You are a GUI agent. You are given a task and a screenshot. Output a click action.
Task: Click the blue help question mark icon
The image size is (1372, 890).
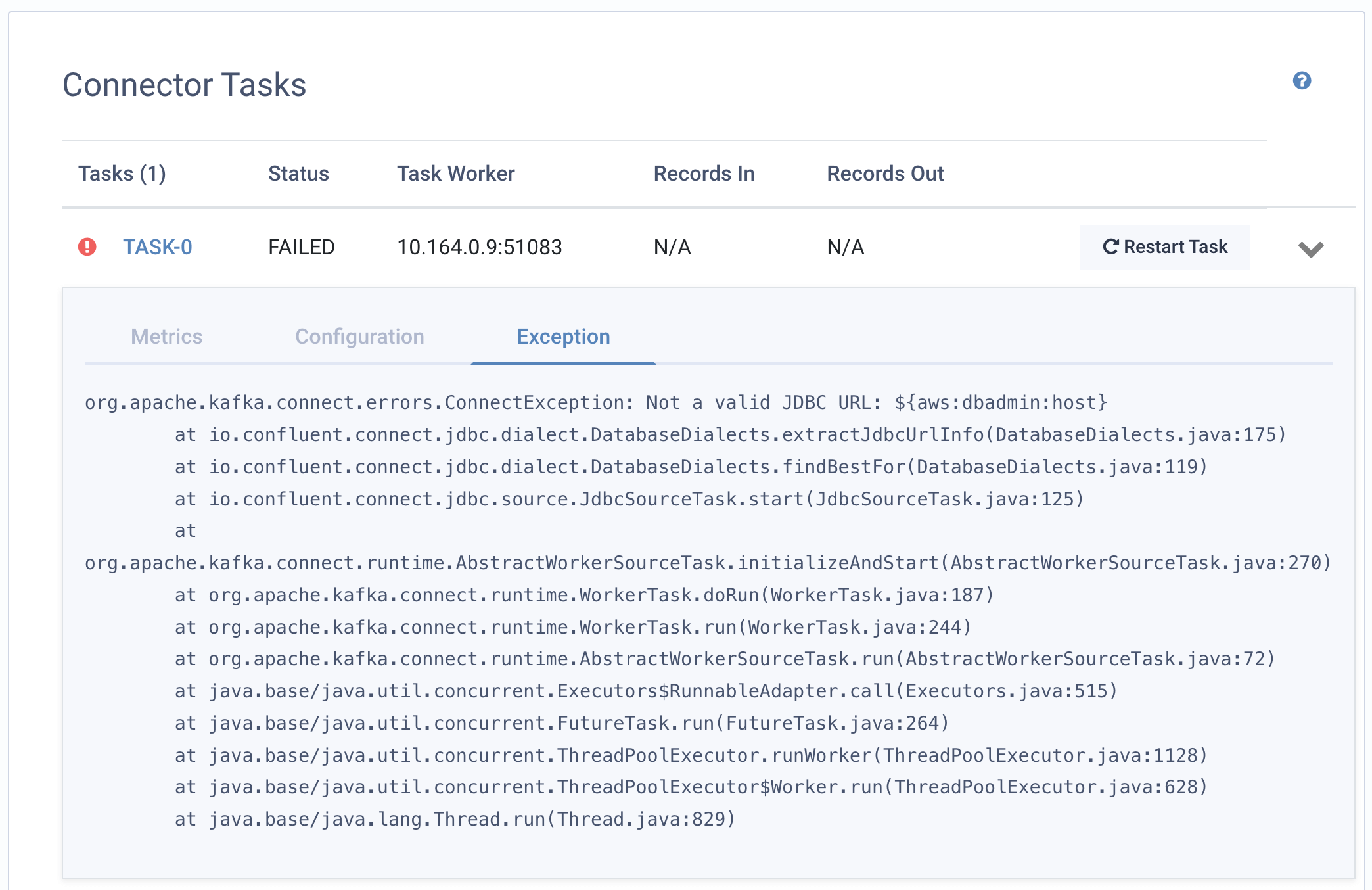(x=1302, y=81)
